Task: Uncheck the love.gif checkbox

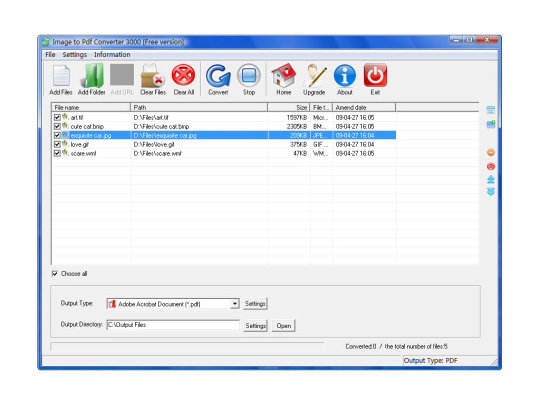Action: tap(57, 144)
